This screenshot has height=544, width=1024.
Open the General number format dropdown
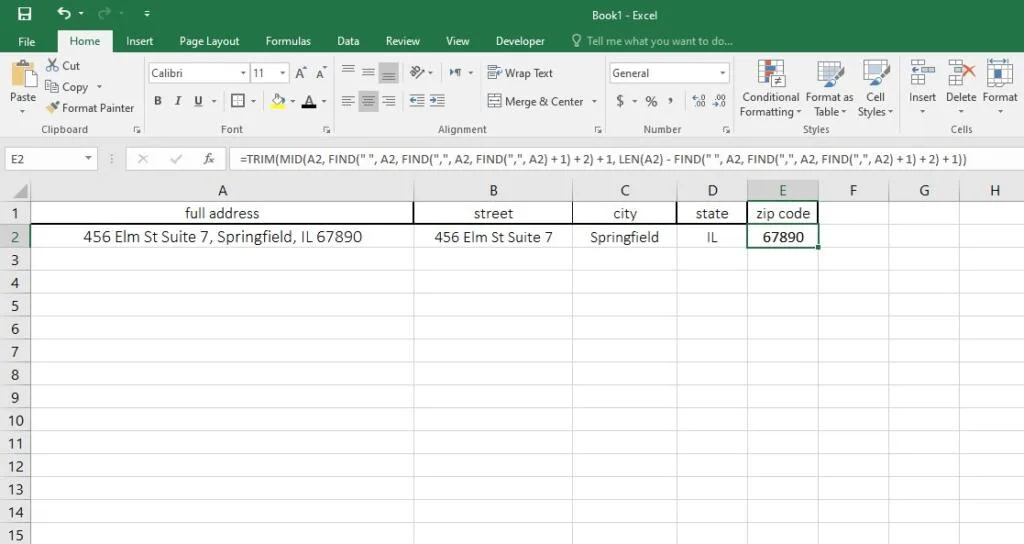click(x=722, y=73)
